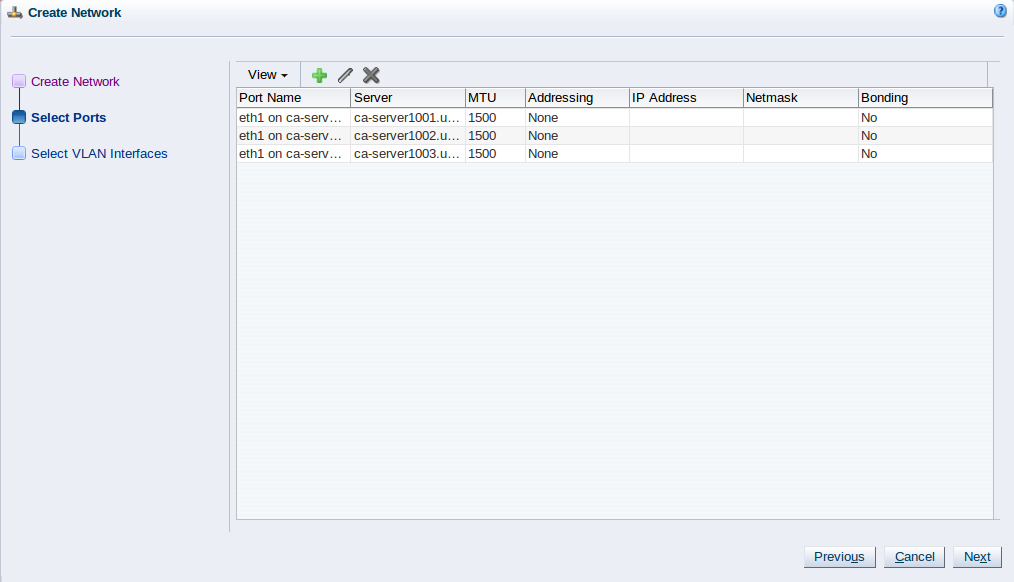1014x582 pixels.
Task: Click the Next button
Action: 977,557
